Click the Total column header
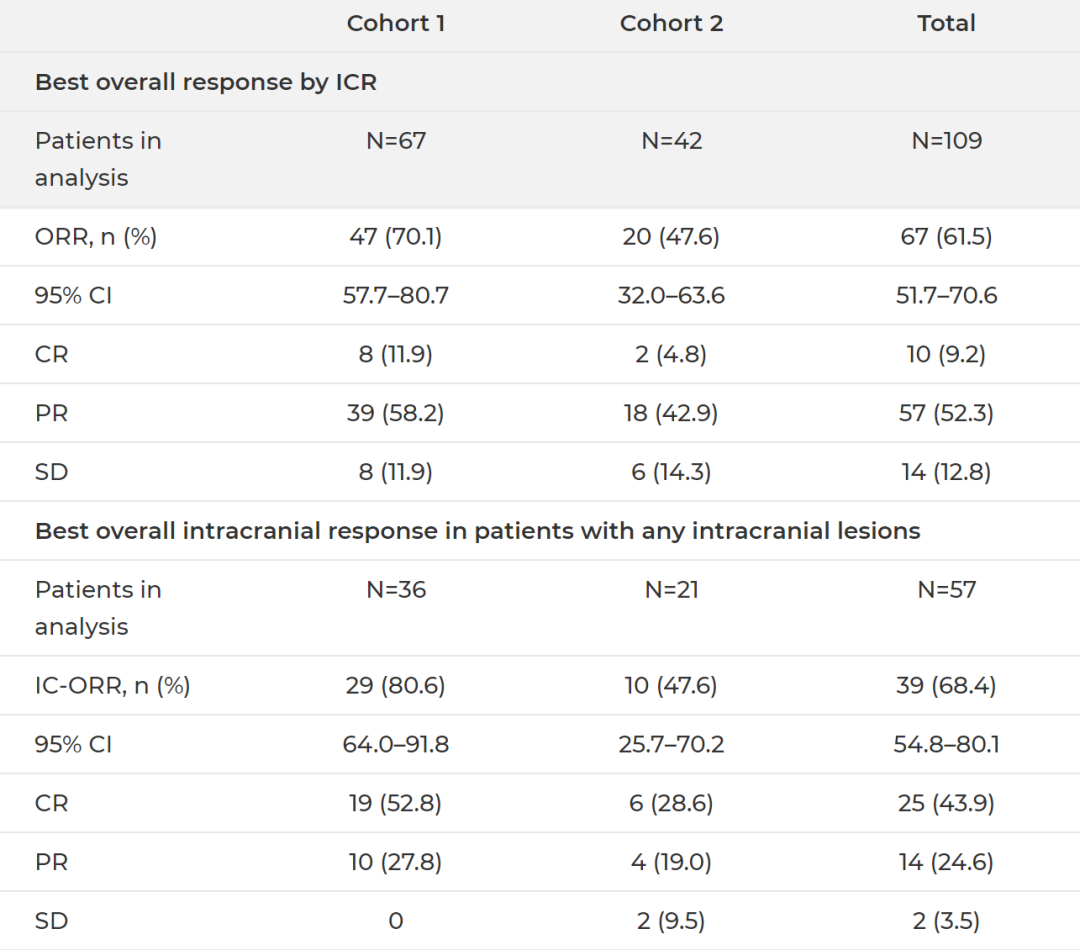The image size is (1080, 950). click(x=946, y=23)
